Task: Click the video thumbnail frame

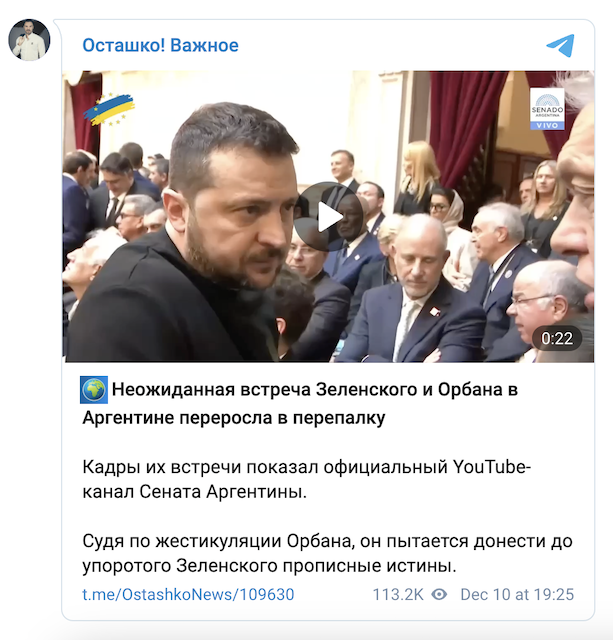Action: tap(328, 216)
